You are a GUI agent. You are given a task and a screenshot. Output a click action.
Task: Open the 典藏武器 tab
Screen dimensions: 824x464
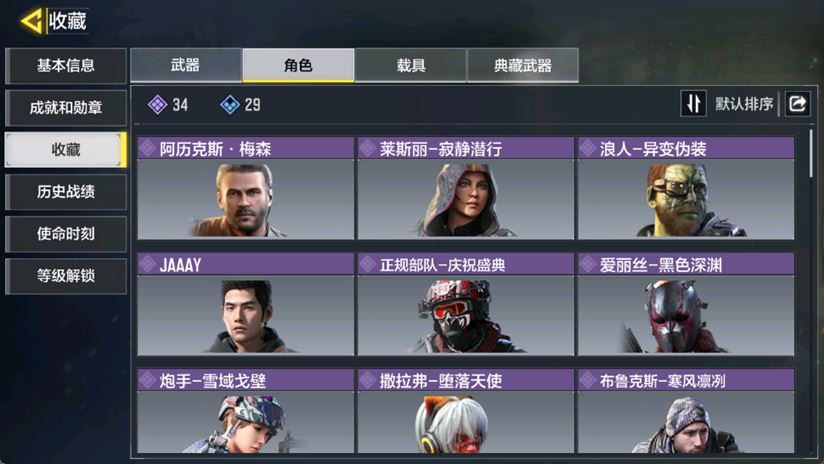(x=523, y=65)
